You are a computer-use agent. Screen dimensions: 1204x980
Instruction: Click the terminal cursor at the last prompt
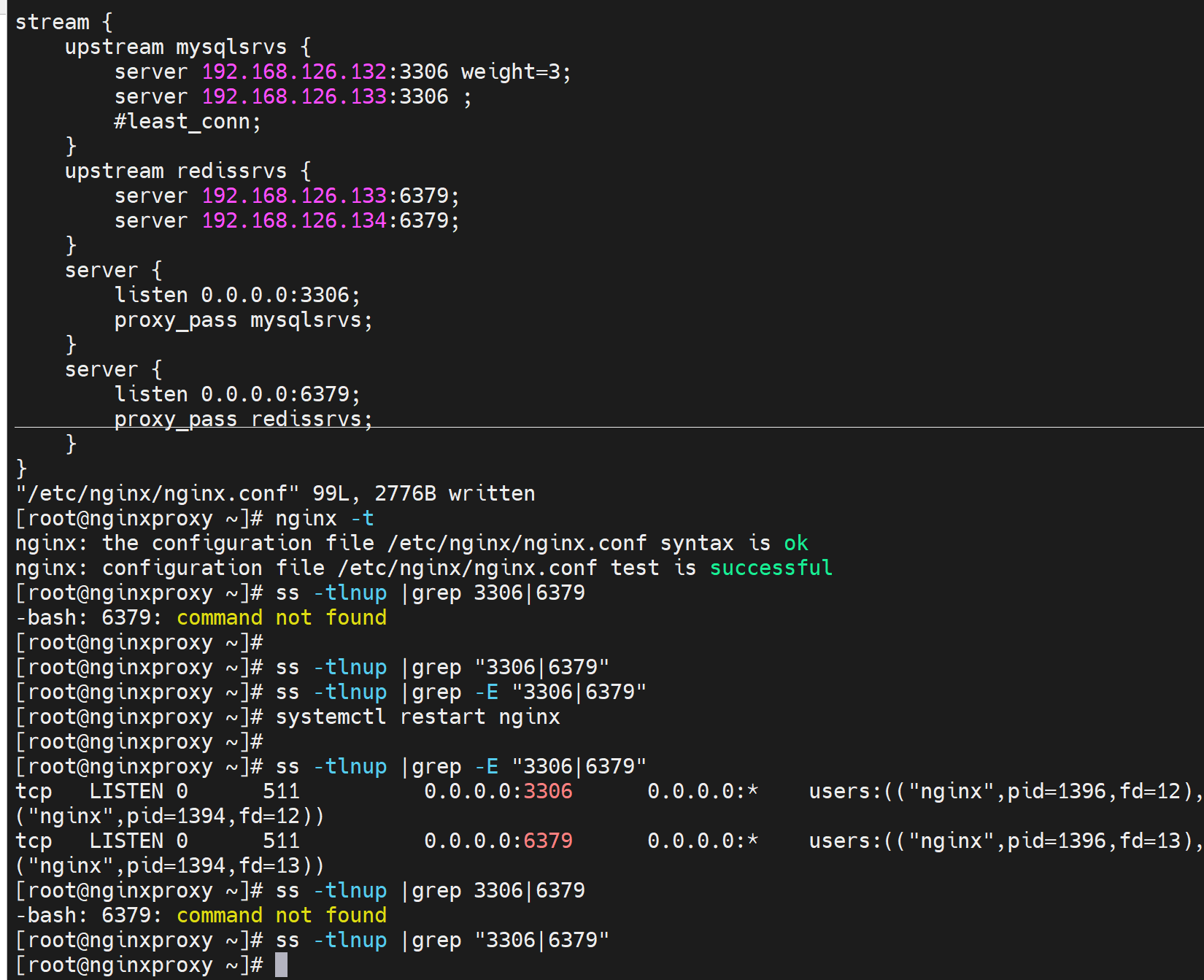click(281, 965)
